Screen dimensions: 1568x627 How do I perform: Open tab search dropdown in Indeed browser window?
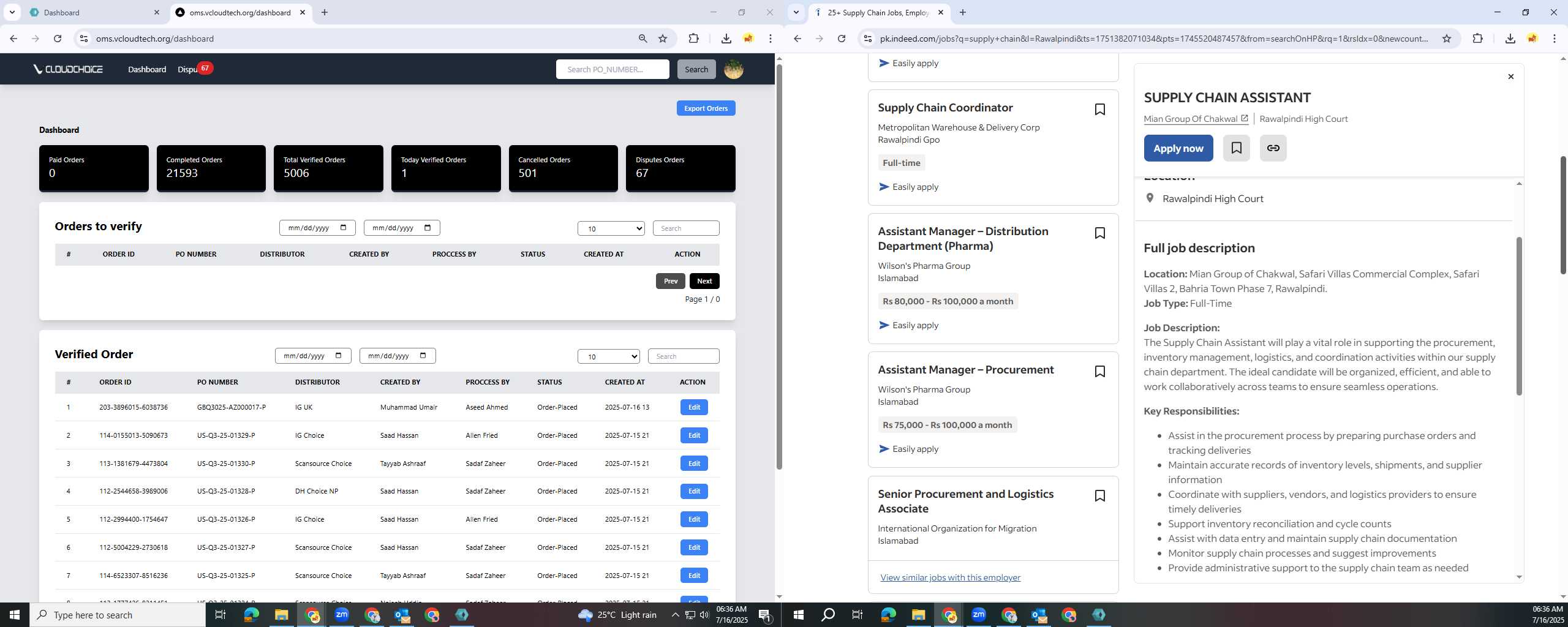point(796,12)
